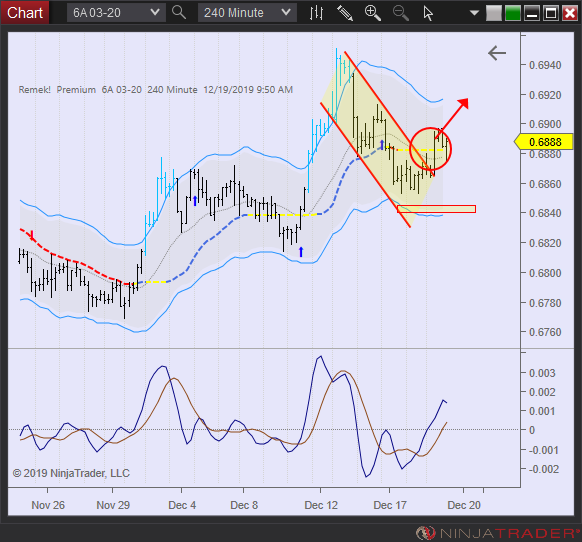Select the drawing tools pencil
Image resolution: width=582 pixels, height=542 pixels.
click(x=344, y=13)
